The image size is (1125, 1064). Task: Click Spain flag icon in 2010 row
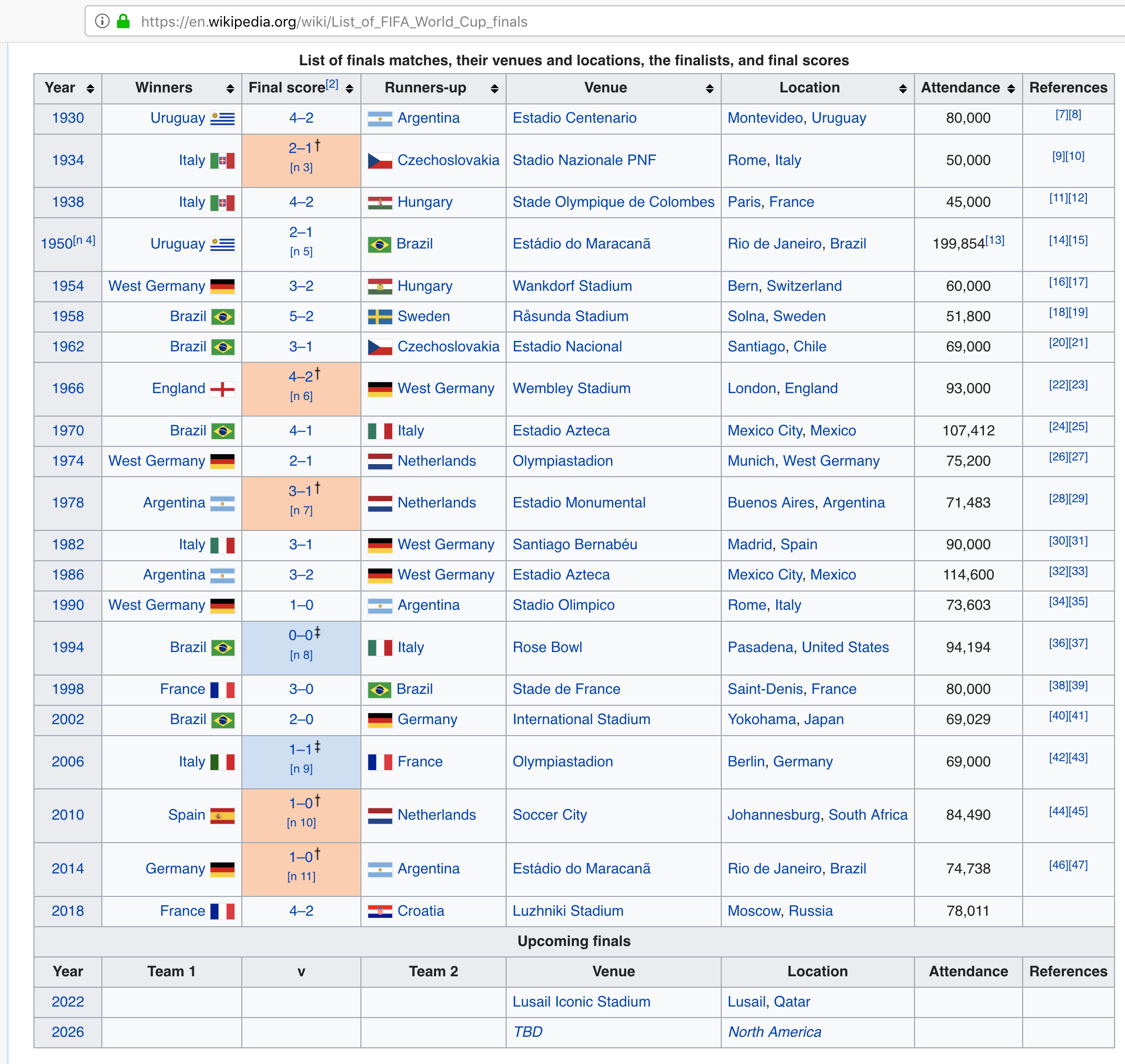[222, 815]
